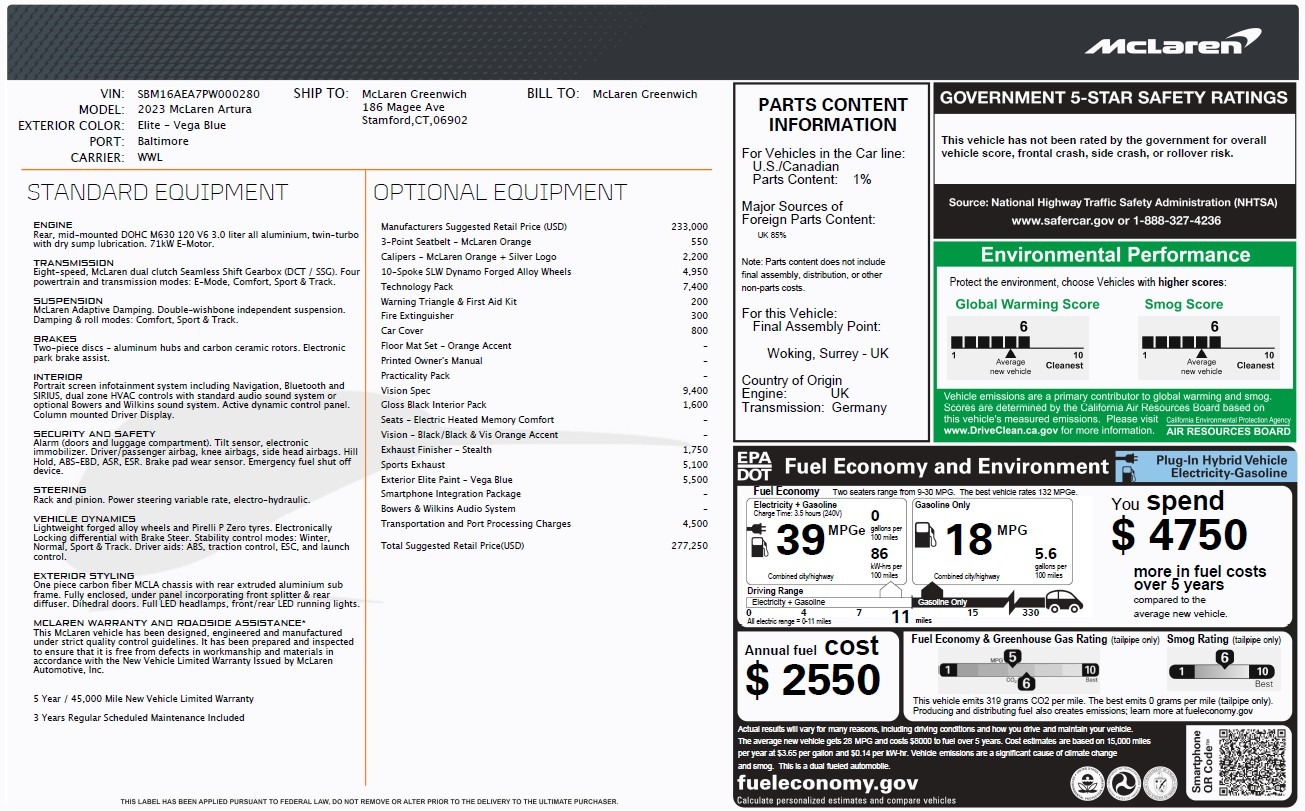Click the plug icon in the Plug-In Hybrid banner
The height and width of the screenshot is (811, 1305).
pyautogui.click(x=1125, y=466)
